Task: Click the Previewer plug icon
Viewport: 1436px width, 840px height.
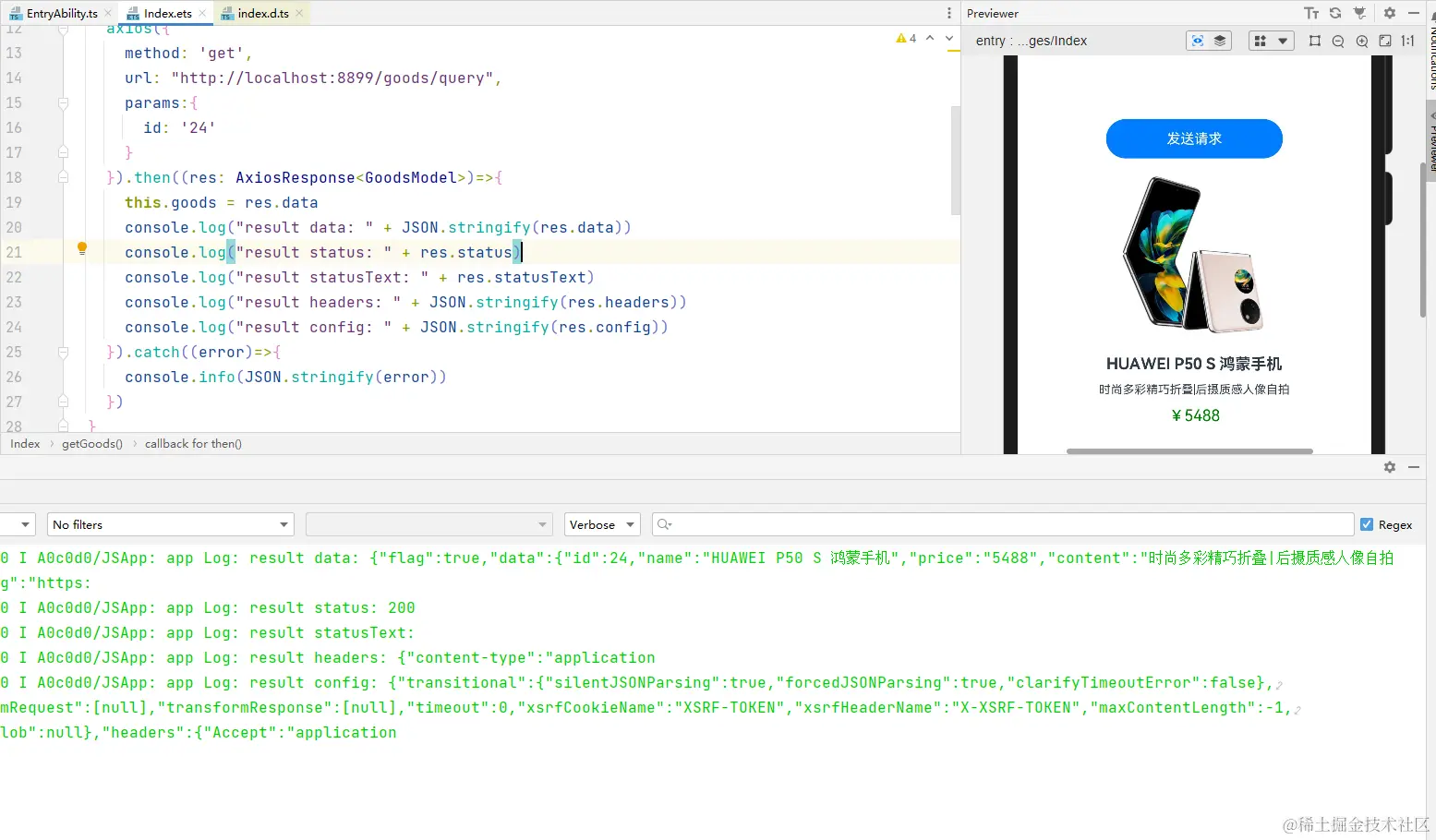Action: pyautogui.click(x=1359, y=14)
